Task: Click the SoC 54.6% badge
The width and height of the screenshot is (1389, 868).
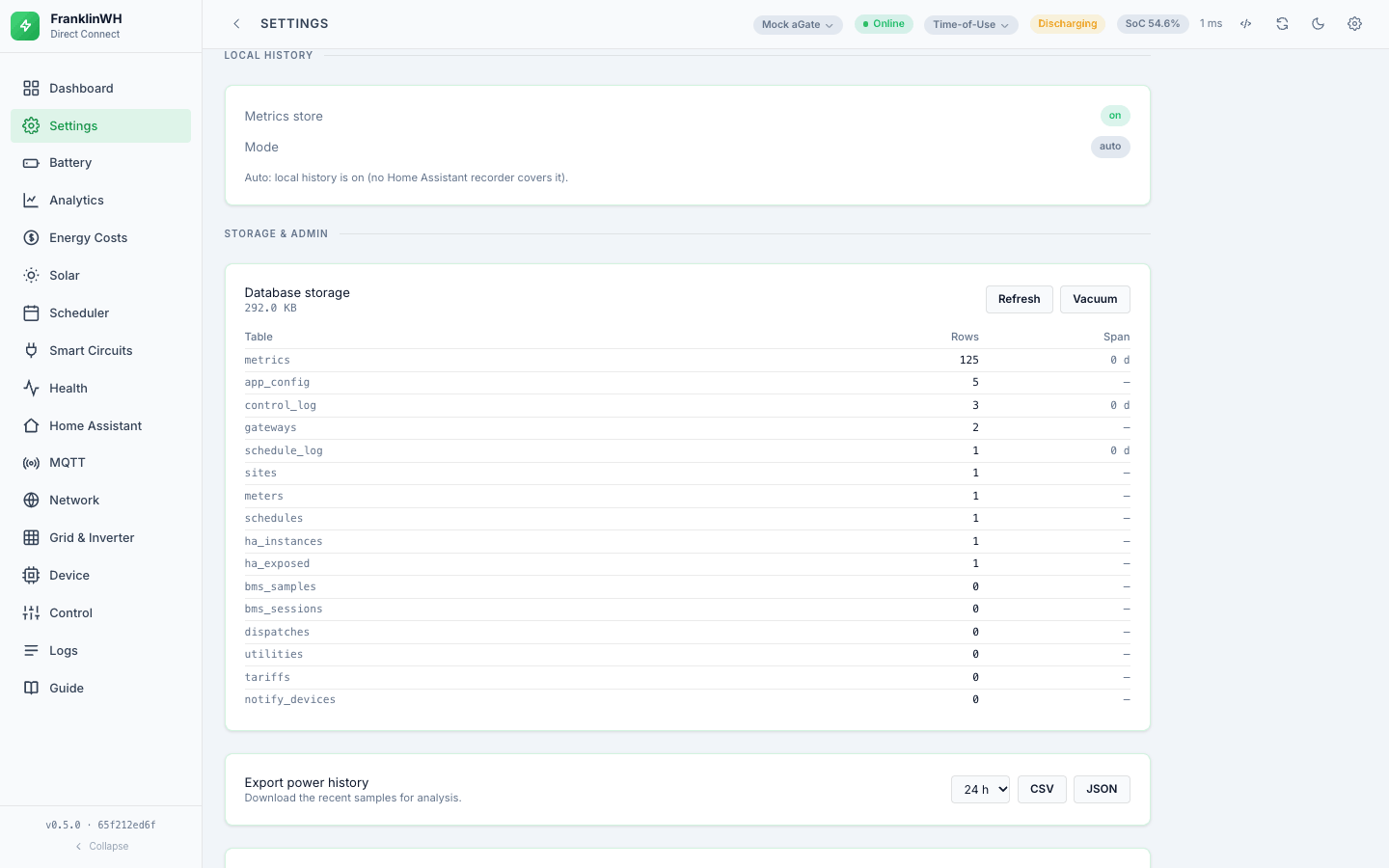Action: [x=1153, y=24]
